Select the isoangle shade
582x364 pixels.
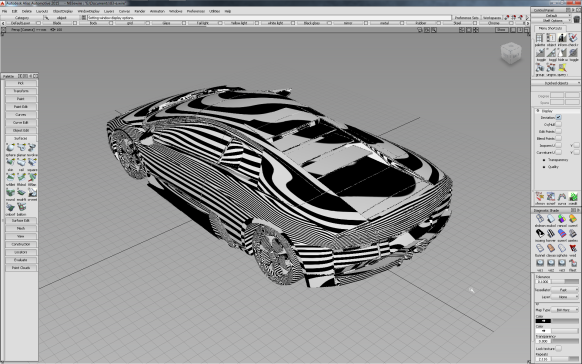coord(540,234)
